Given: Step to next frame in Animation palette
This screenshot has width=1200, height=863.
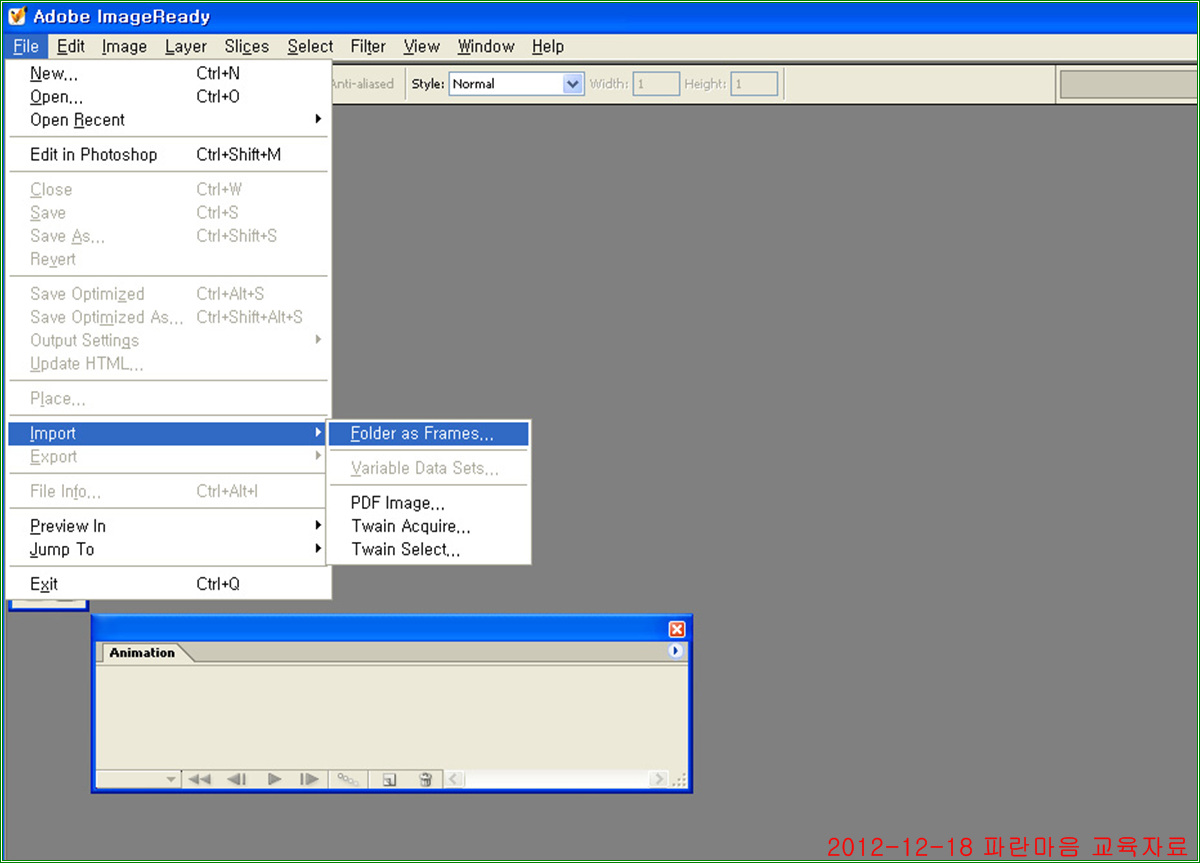Looking at the screenshot, I should [310, 779].
